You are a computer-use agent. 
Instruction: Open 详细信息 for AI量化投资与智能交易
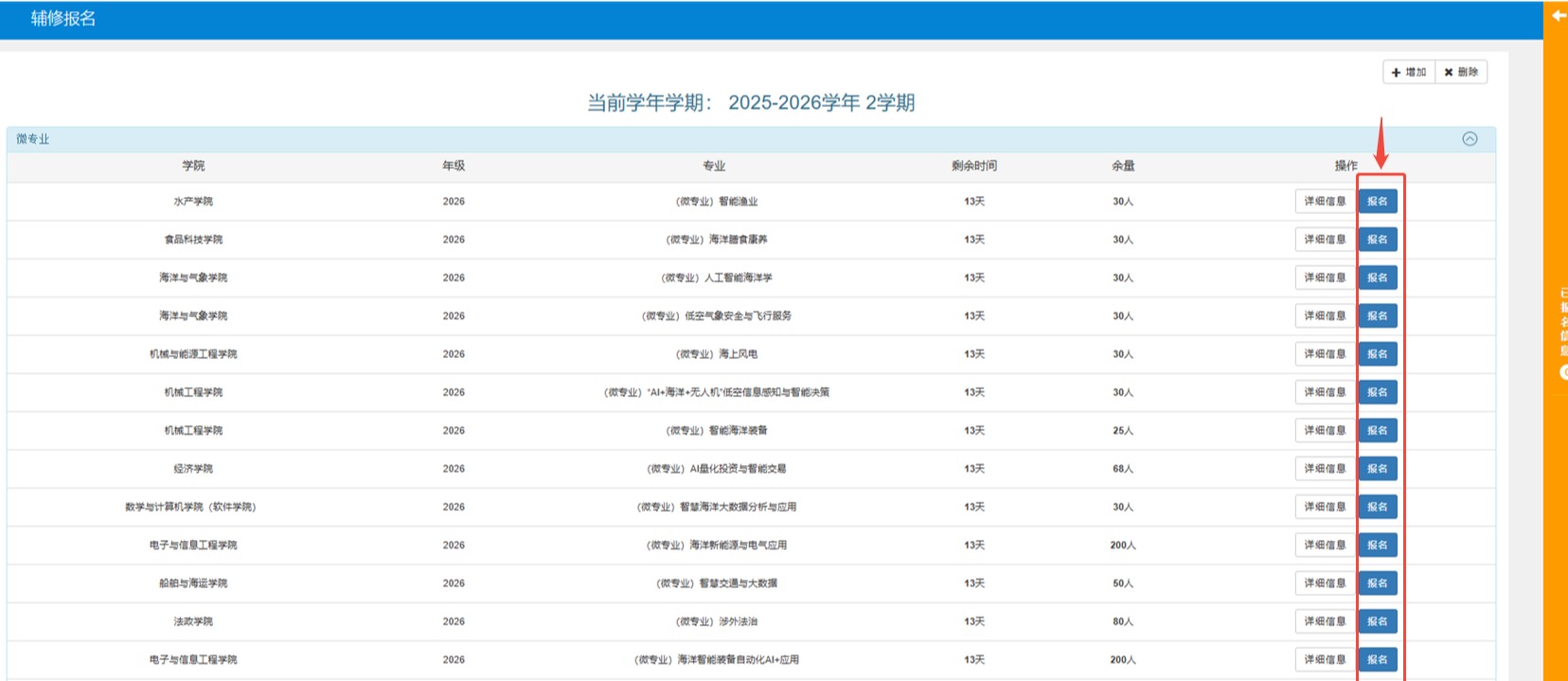[x=1326, y=469]
